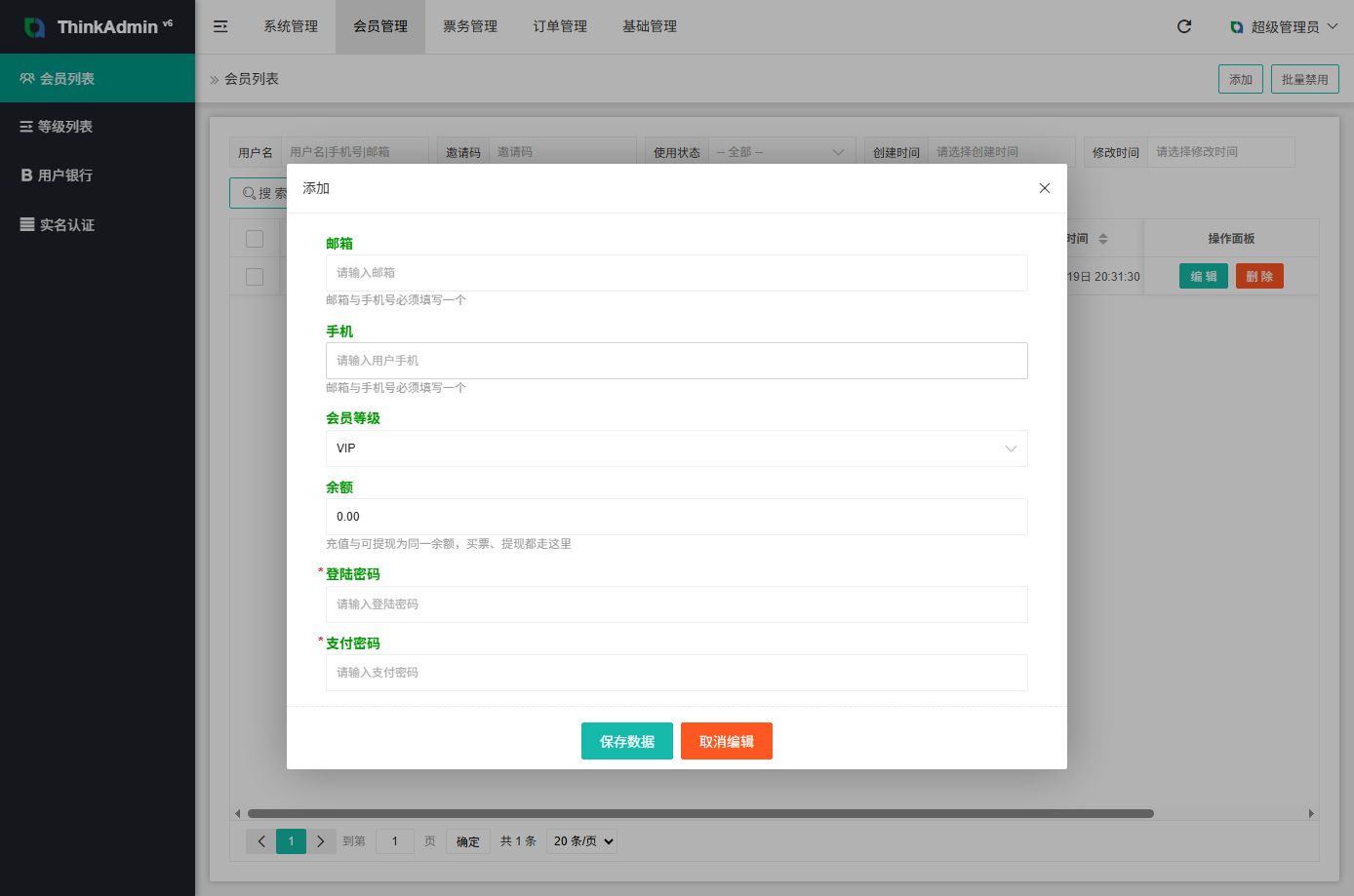Open the 基础管理 top menu

coord(650,26)
